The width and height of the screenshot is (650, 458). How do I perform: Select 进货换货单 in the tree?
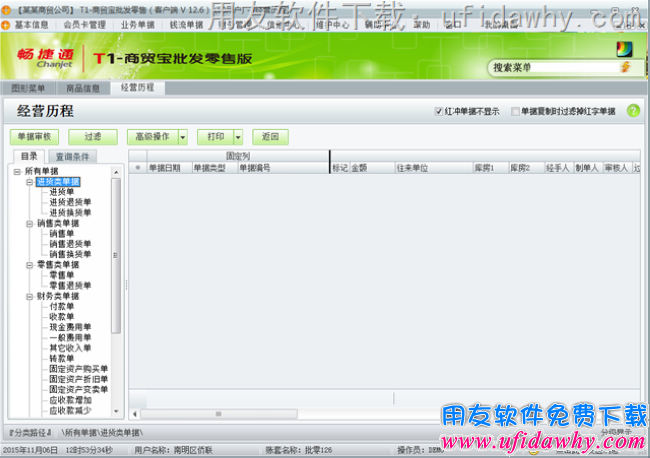pos(70,213)
